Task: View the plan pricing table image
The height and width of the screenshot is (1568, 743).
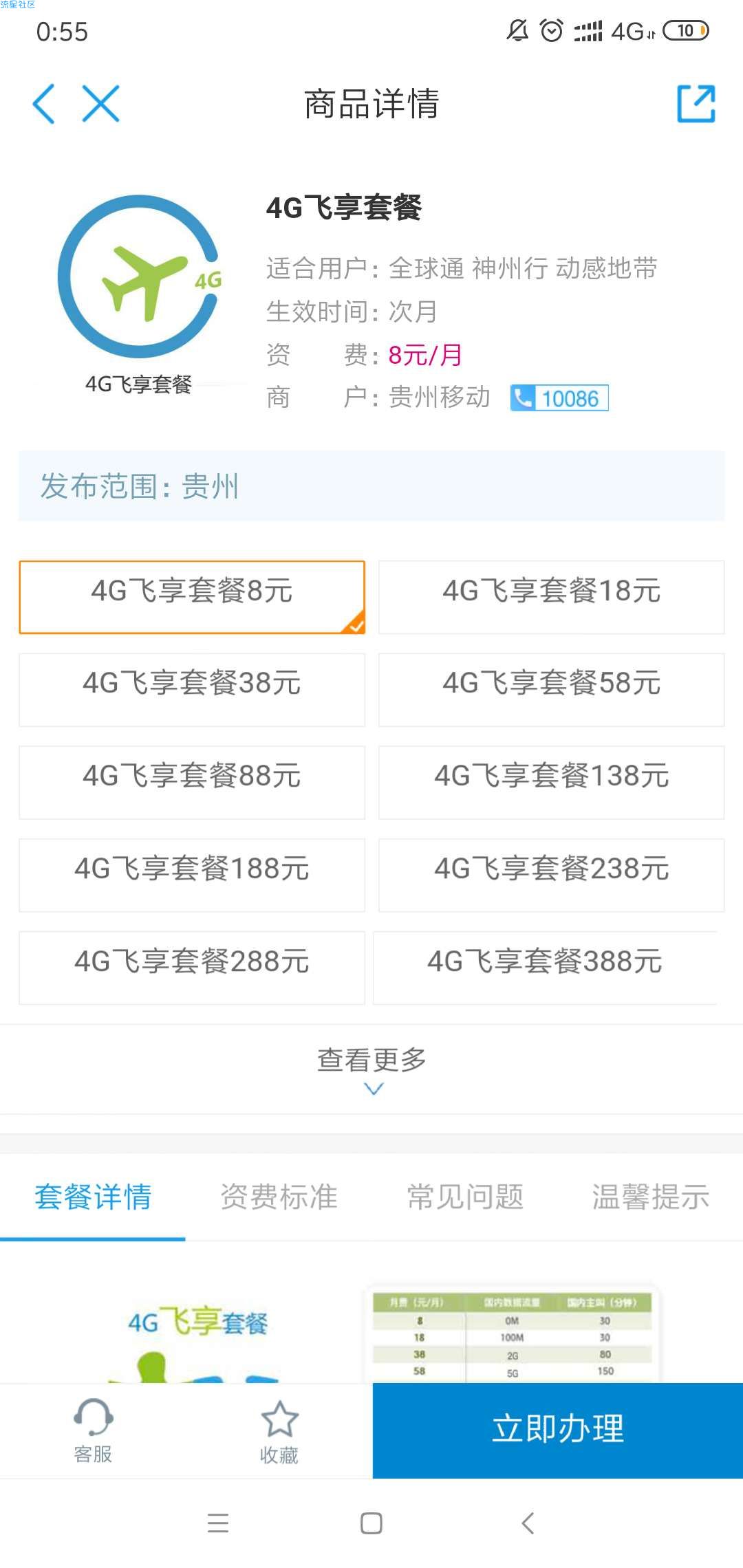Action: pyautogui.click(x=513, y=1334)
